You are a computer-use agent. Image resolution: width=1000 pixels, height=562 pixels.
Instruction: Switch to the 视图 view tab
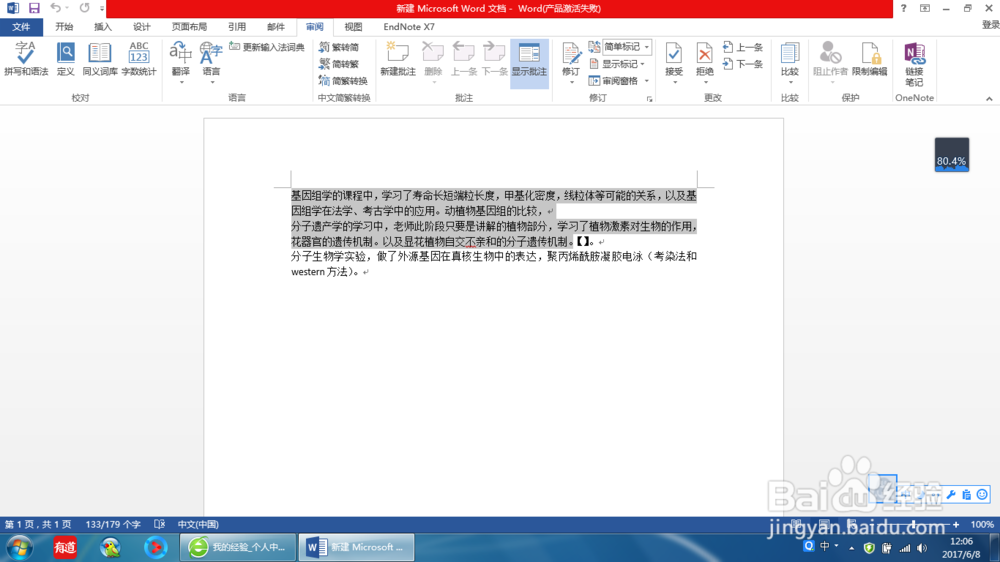[353, 27]
